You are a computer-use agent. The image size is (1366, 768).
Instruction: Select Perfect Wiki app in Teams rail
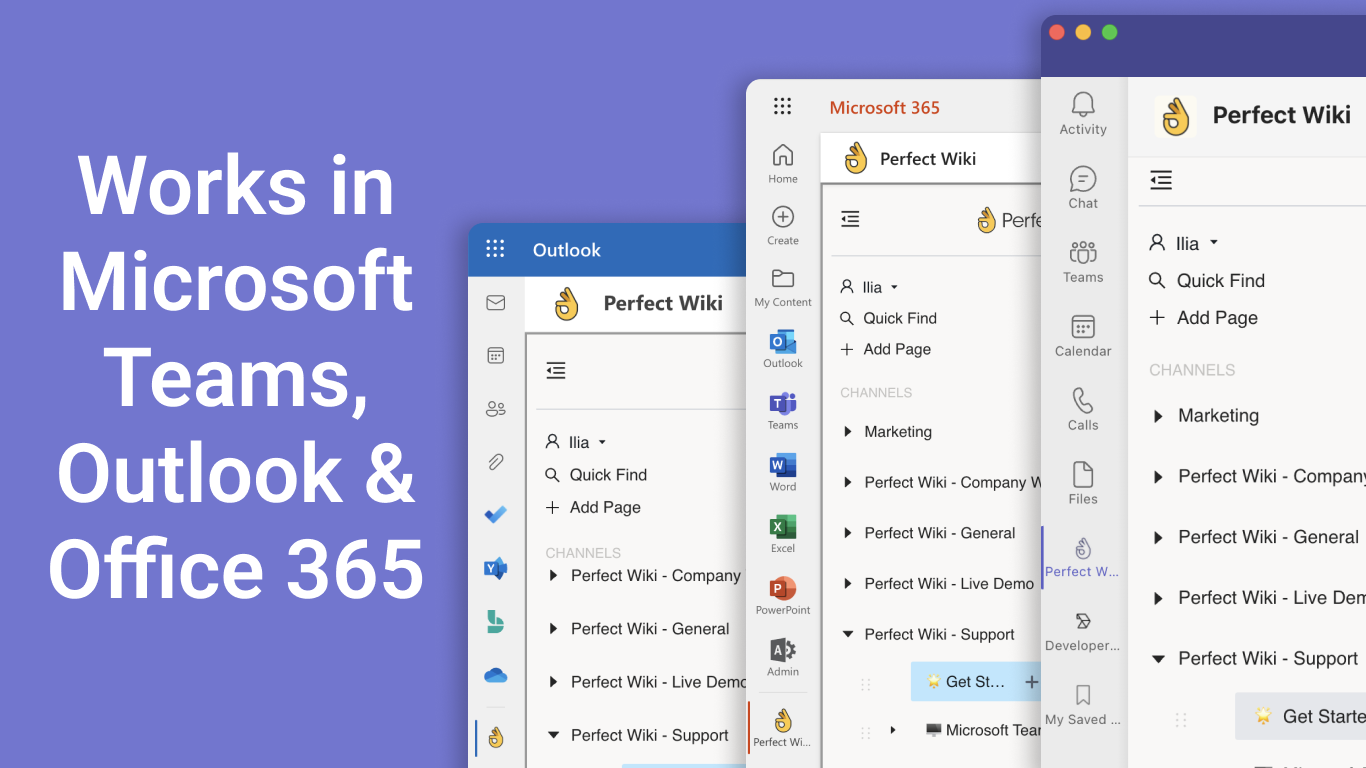(1083, 558)
